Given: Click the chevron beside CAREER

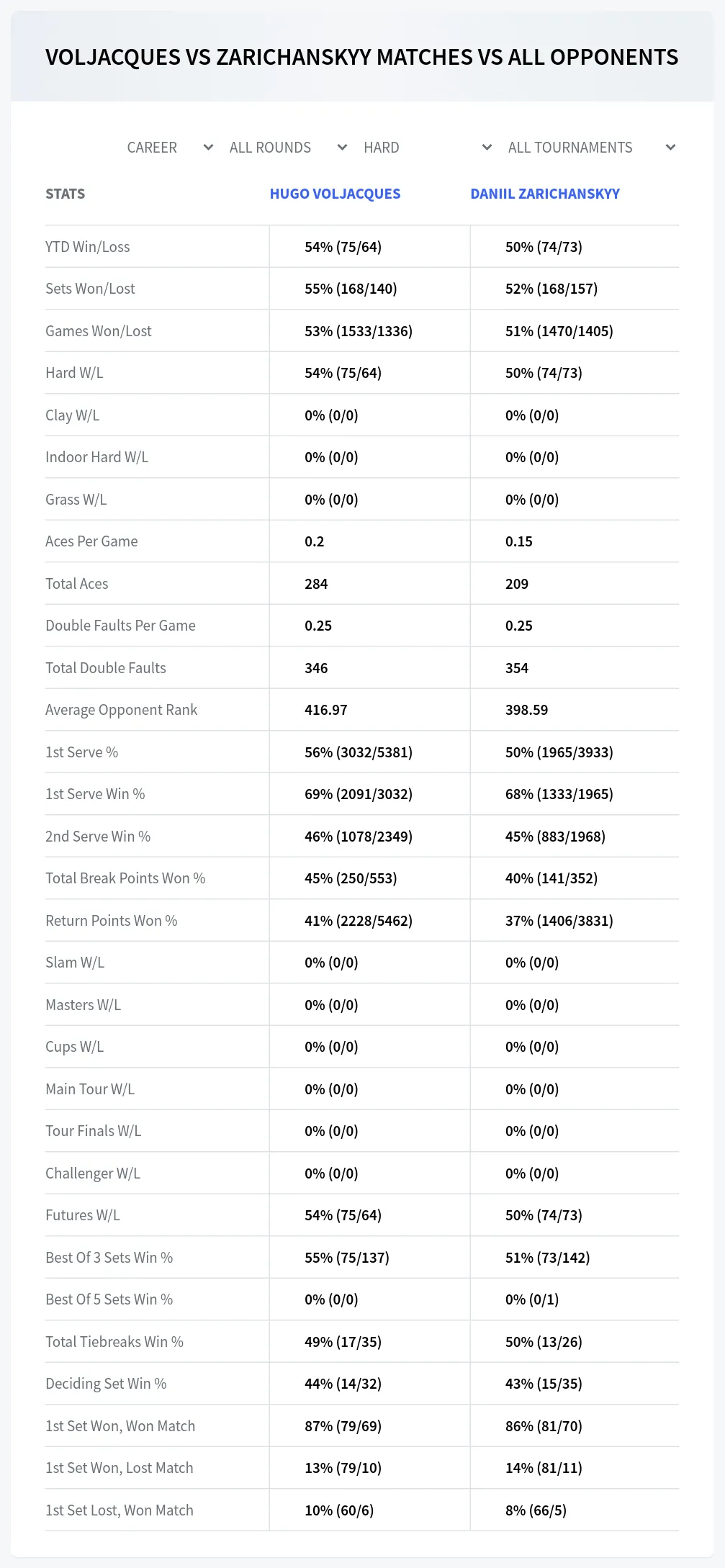Looking at the screenshot, I should point(208,148).
